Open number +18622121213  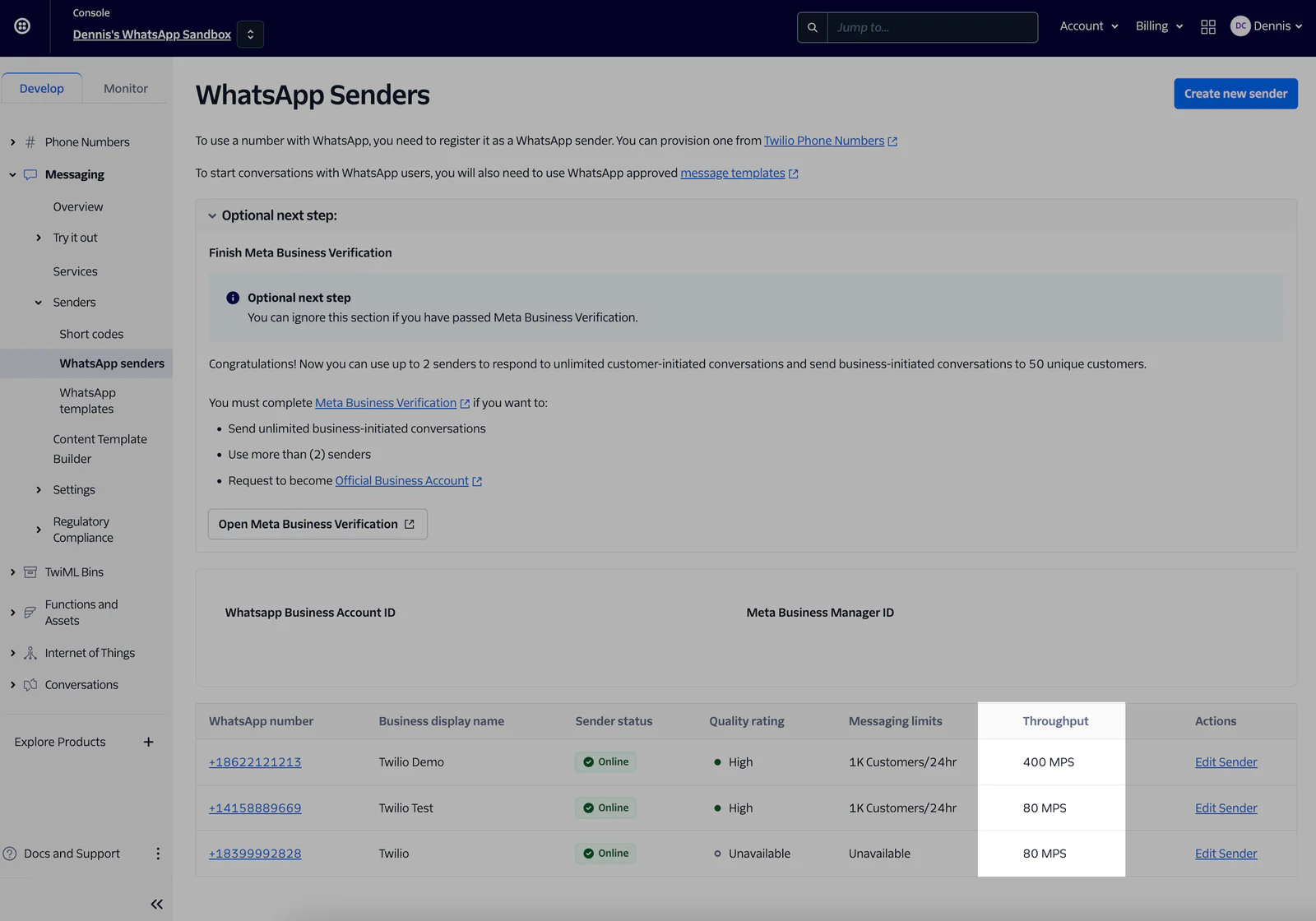click(255, 762)
